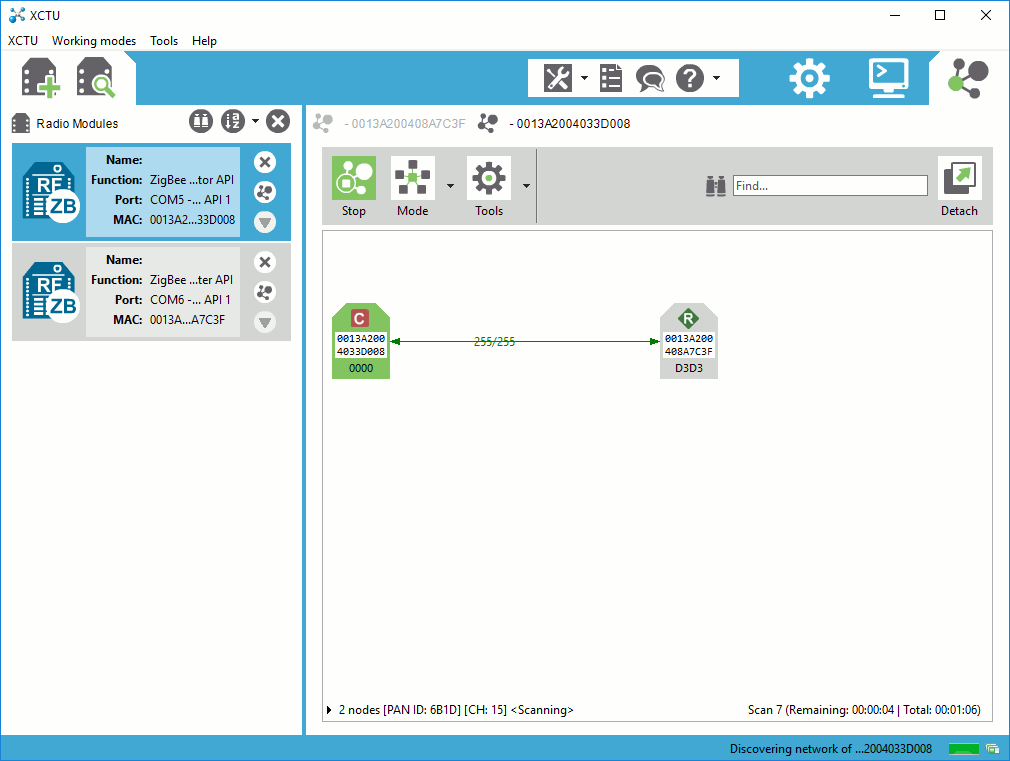The height and width of the screenshot is (761, 1010).
Task: Click the network view Mode button
Action: coord(412,187)
